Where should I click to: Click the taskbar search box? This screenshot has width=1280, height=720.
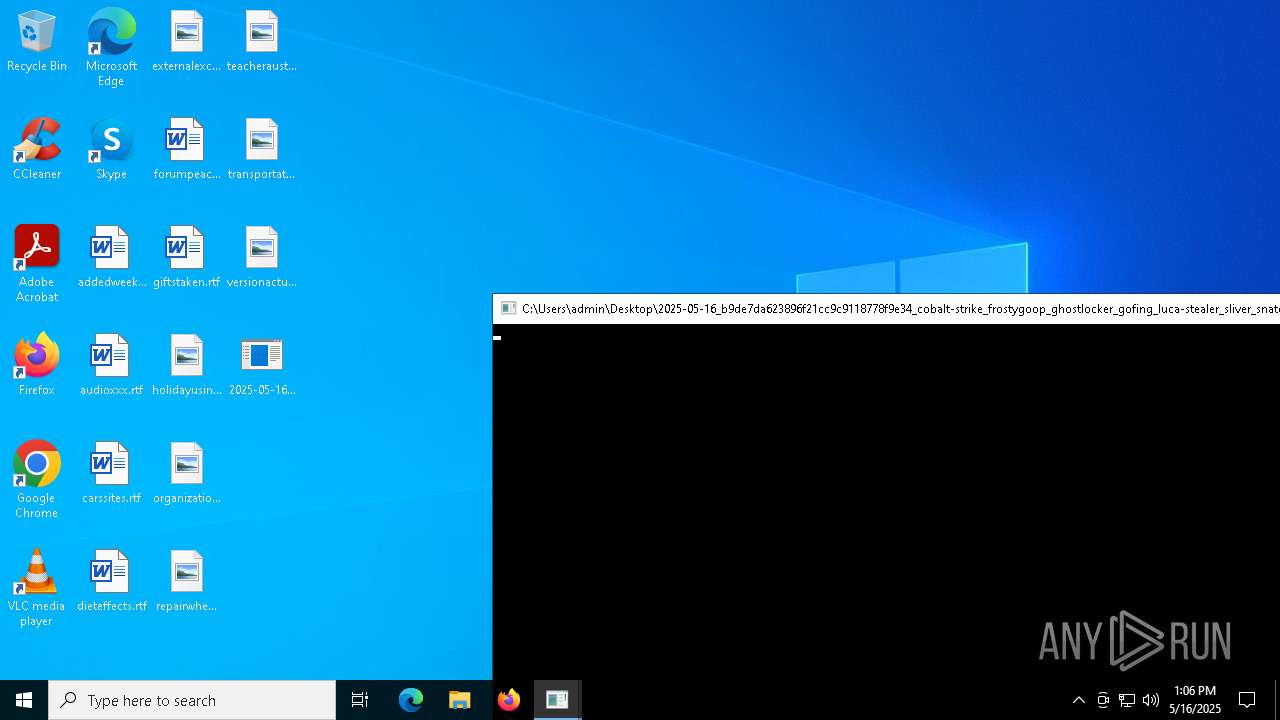(x=192, y=700)
